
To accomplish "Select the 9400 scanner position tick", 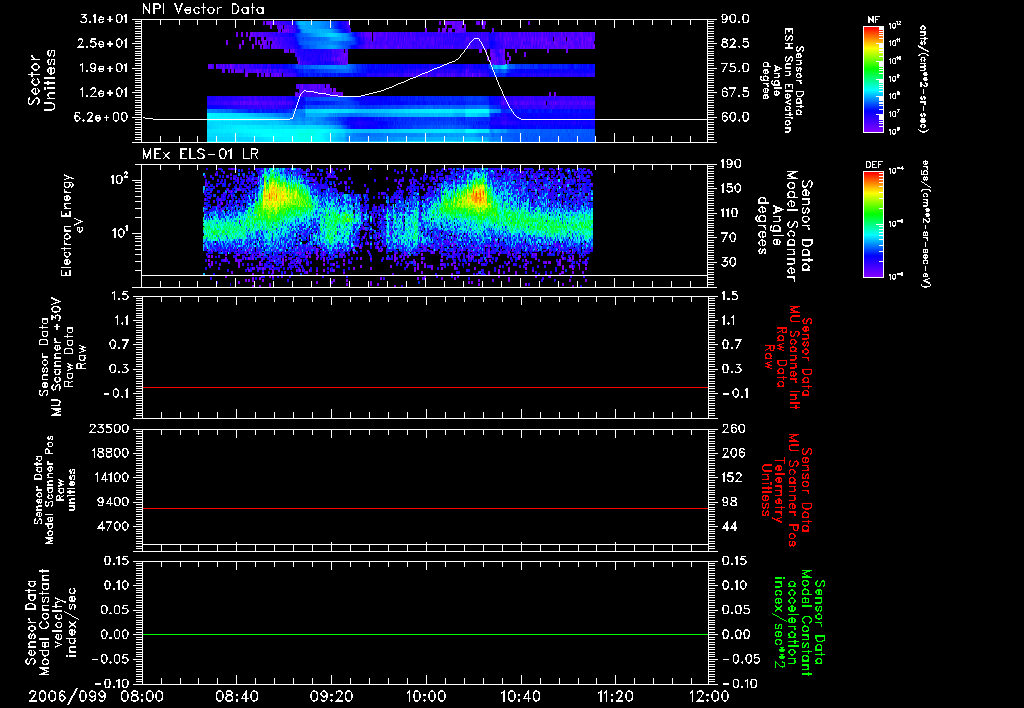I will (113, 502).
